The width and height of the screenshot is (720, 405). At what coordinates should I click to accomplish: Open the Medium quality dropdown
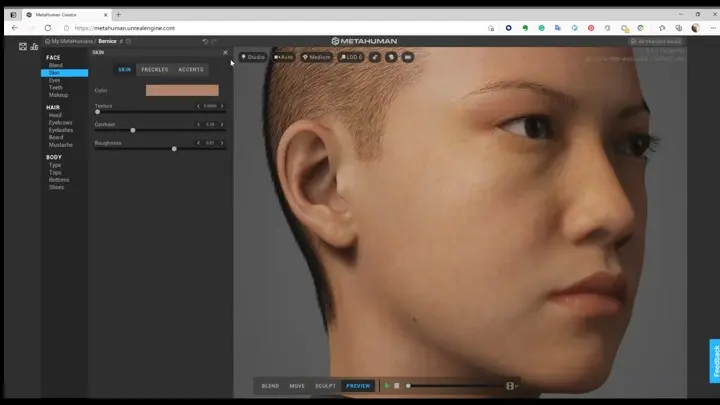(317, 57)
